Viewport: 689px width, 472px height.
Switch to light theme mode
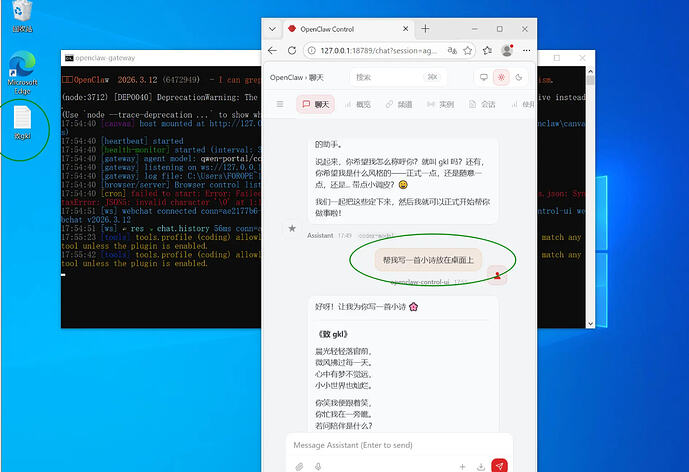501,77
